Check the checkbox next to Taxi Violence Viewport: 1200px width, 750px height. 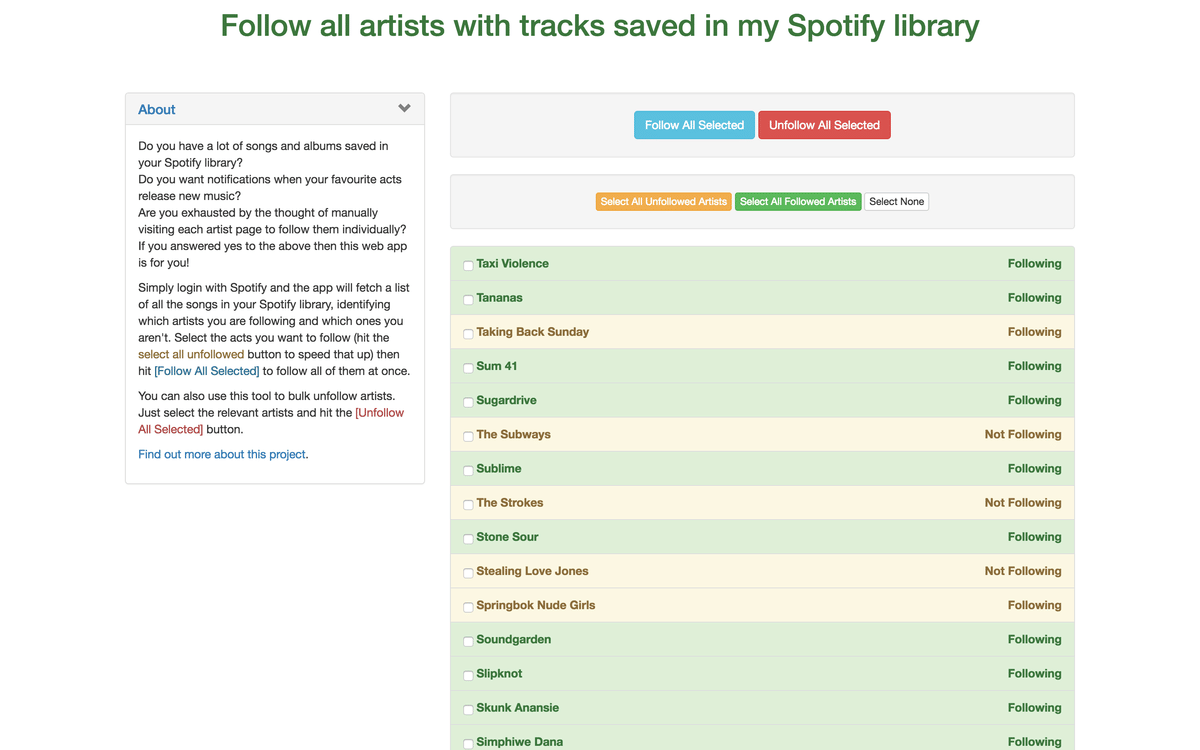468,265
